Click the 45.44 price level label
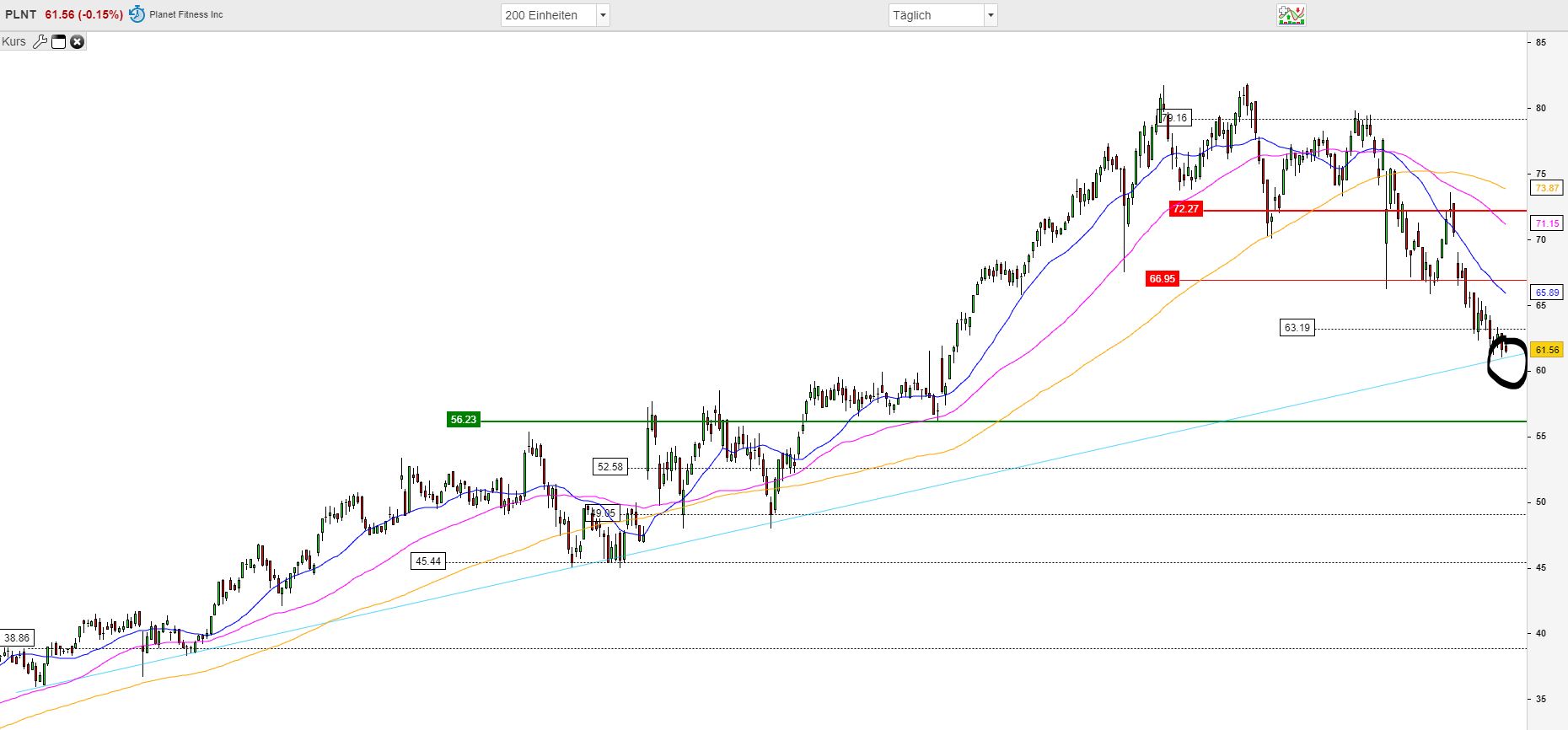This screenshot has height=730, width=1568. point(428,561)
